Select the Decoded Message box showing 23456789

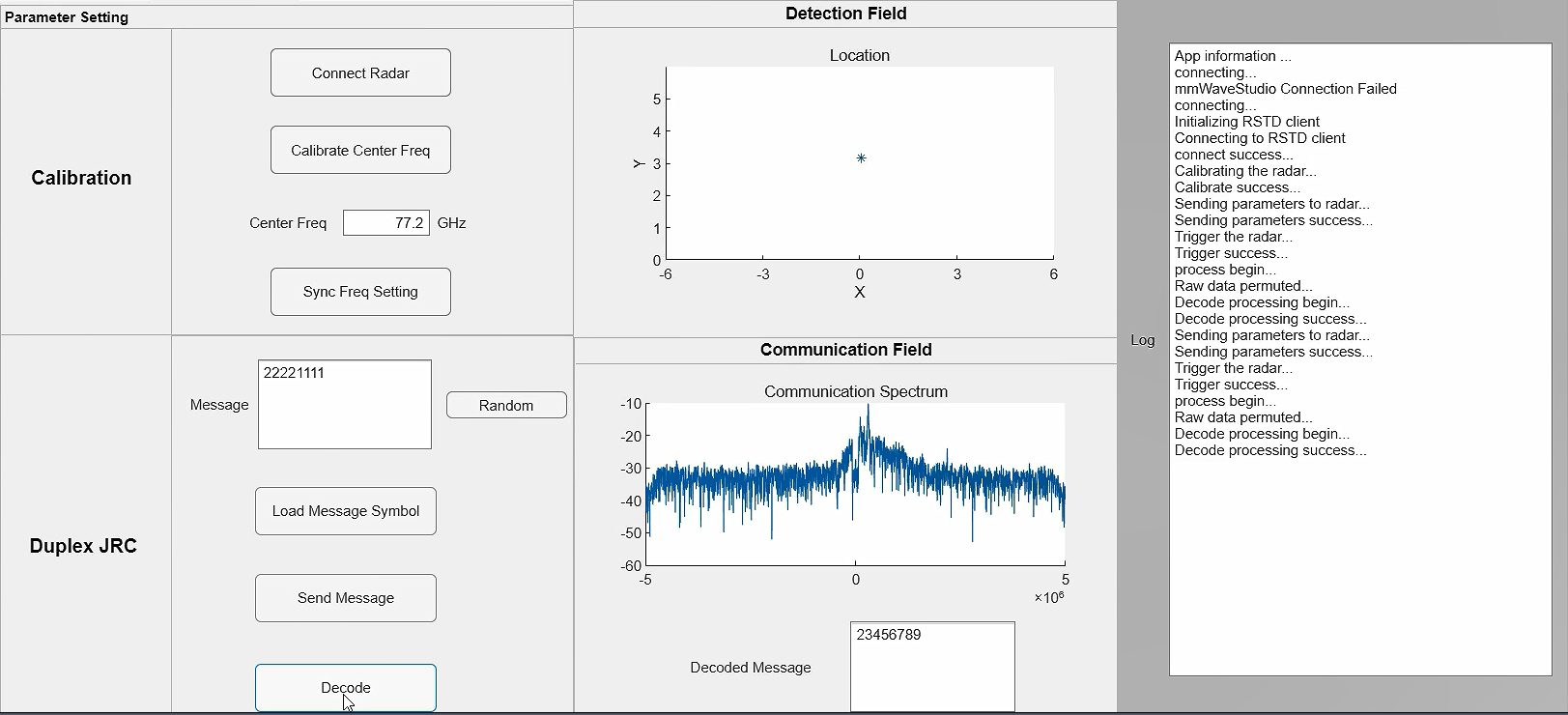coord(932,667)
